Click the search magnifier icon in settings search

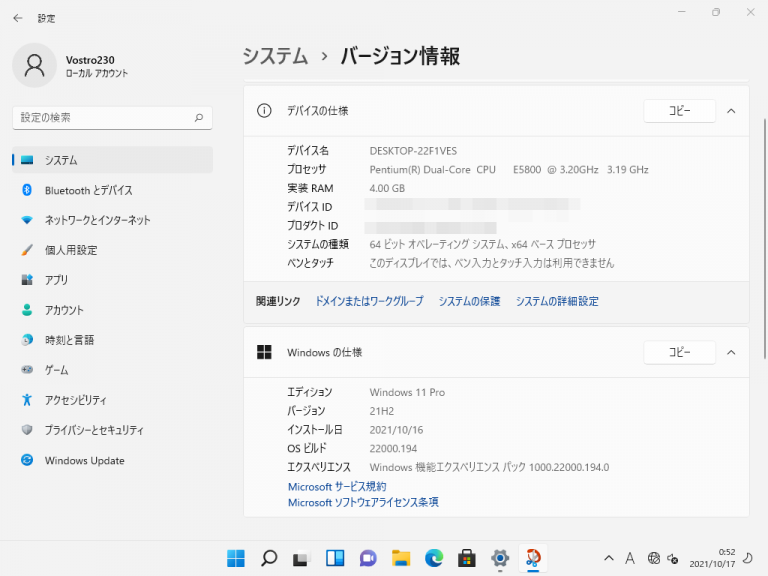(x=199, y=118)
